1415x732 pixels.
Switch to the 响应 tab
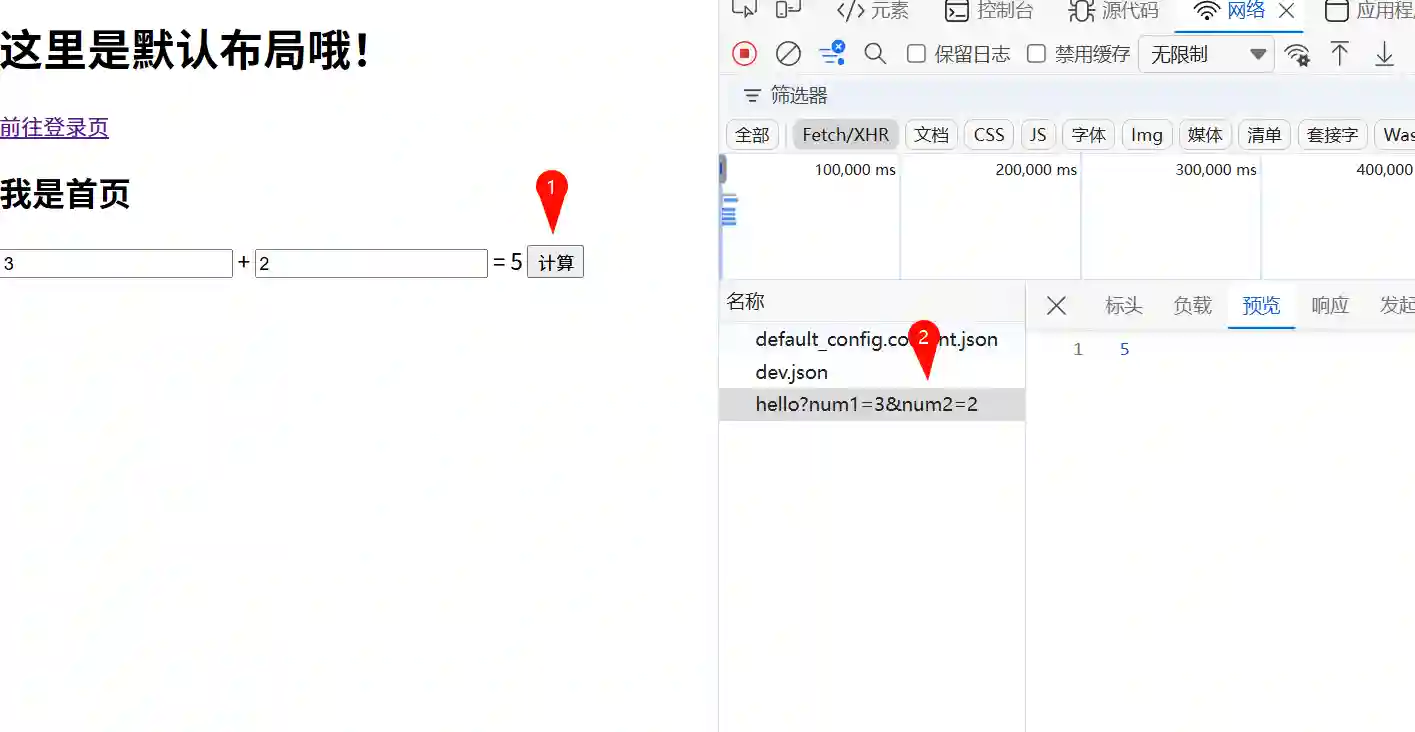pos(1330,306)
